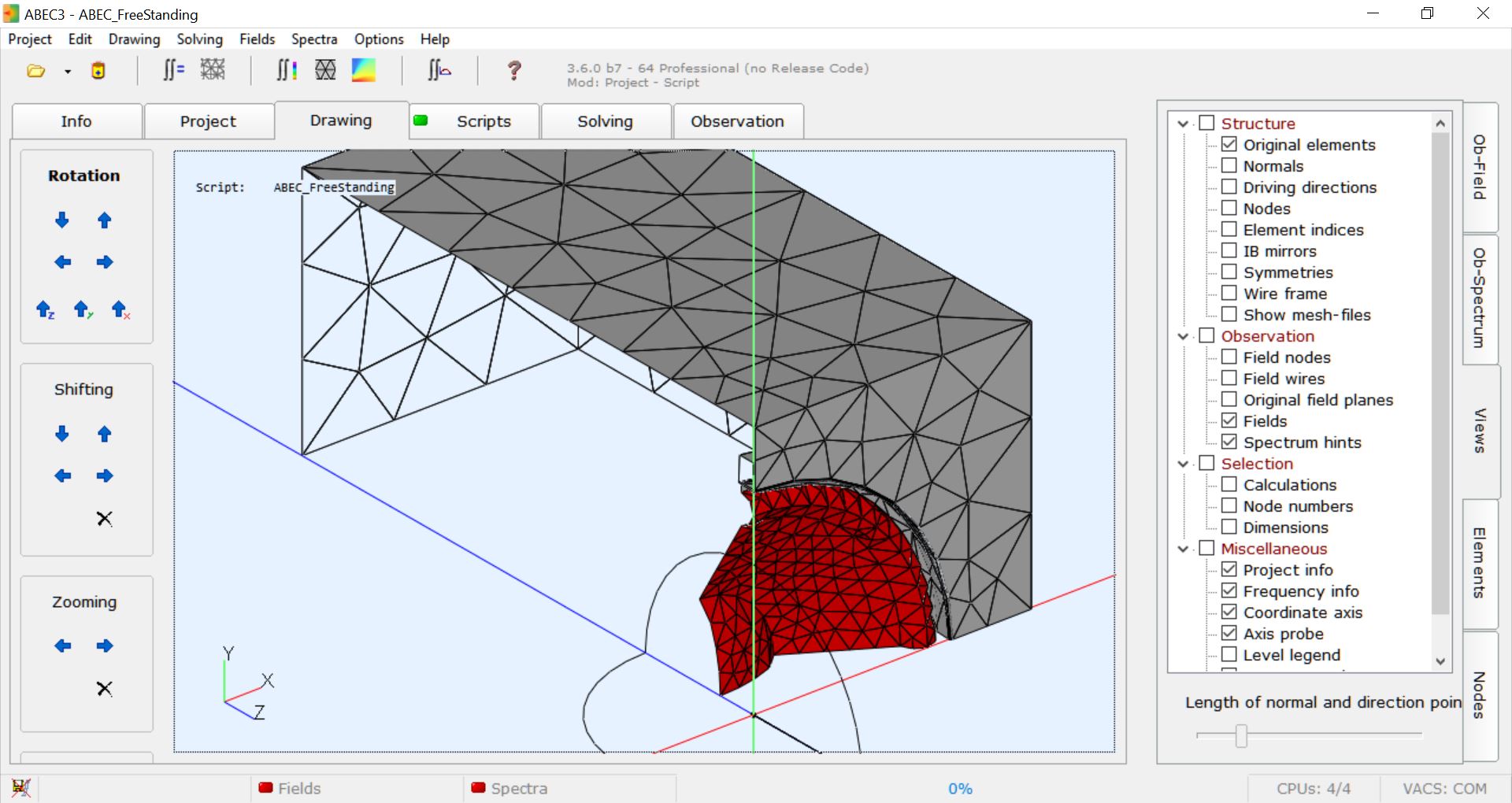Click the yellow project package icon
The width and height of the screenshot is (1512, 803).
(x=98, y=71)
